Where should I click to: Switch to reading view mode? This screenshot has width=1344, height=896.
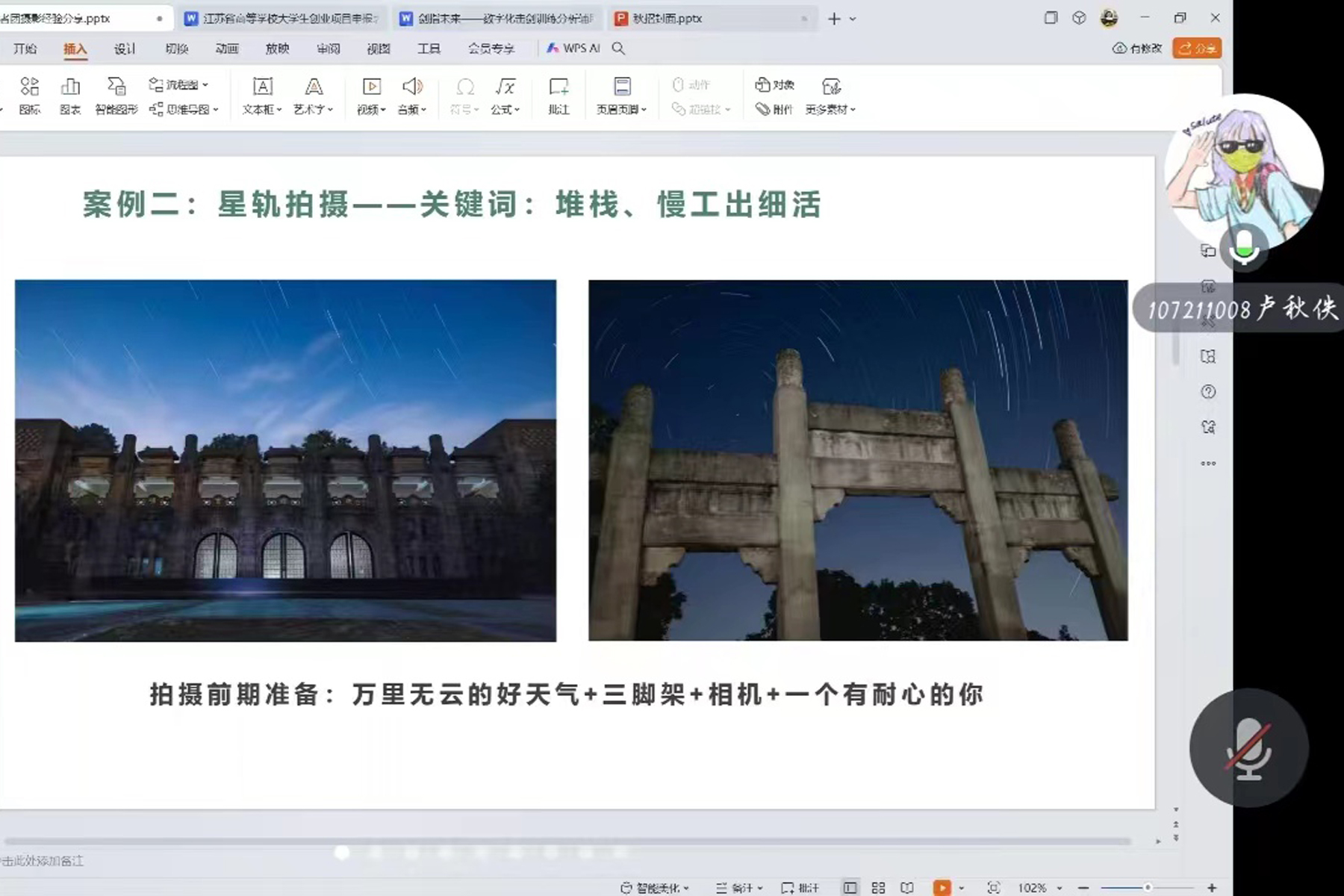click(x=906, y=887)
